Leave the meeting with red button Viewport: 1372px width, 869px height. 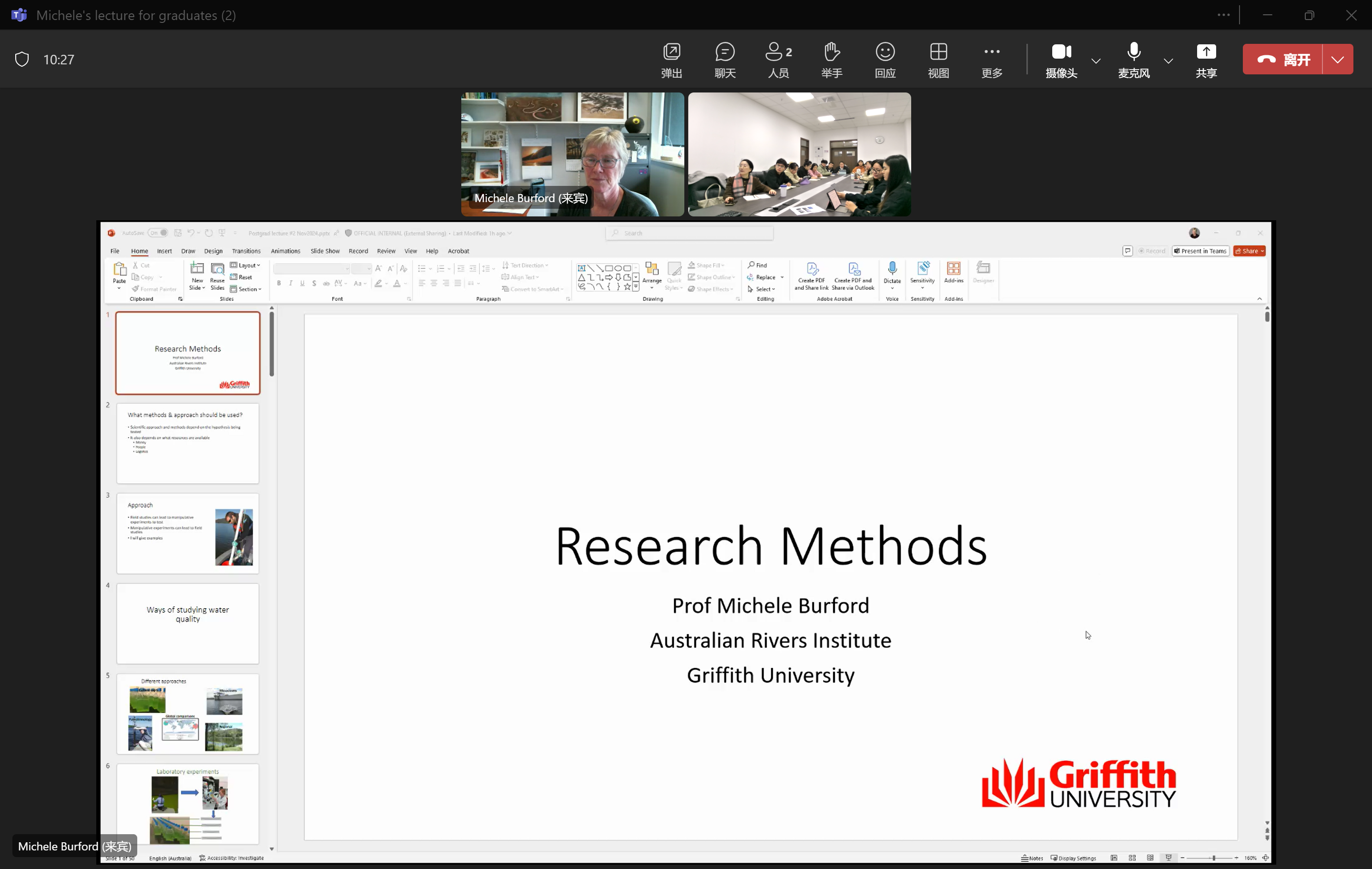coord(1282,59)
